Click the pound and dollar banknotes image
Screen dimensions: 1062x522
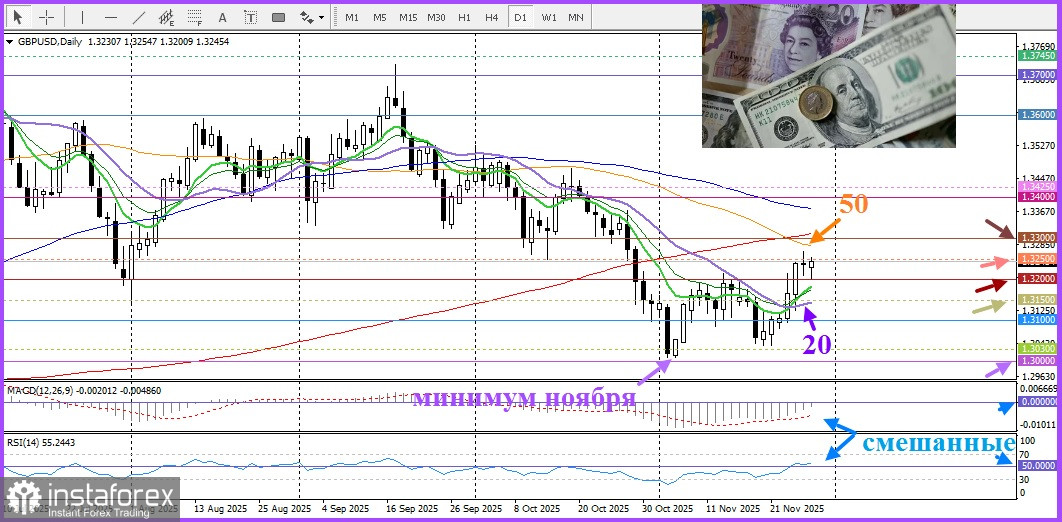tap(828, 76)
